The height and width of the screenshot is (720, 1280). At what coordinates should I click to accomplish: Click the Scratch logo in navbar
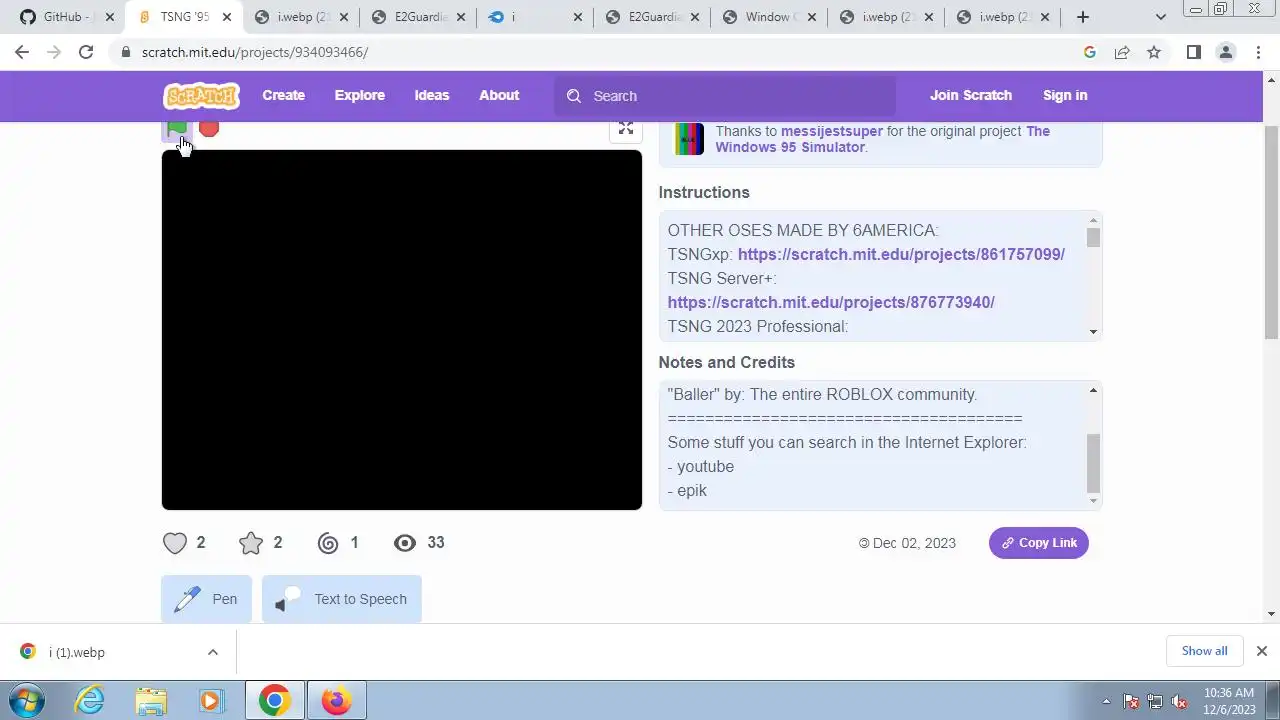[x=202, y=95]
